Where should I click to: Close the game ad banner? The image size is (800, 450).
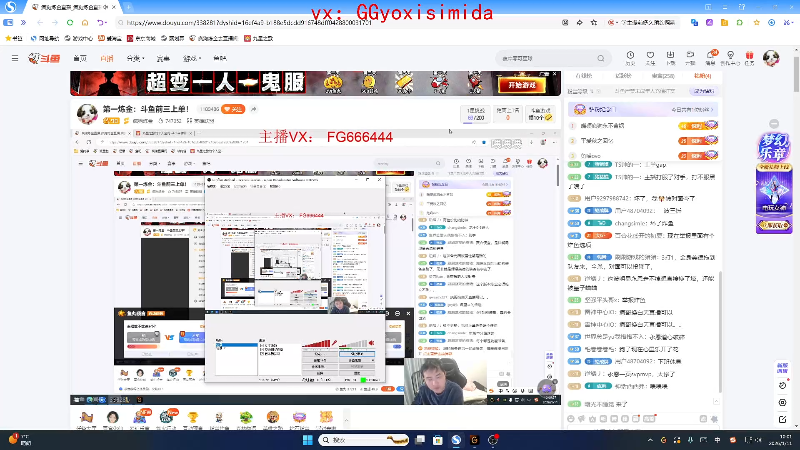pyautogui.click(x=555, y=74)
